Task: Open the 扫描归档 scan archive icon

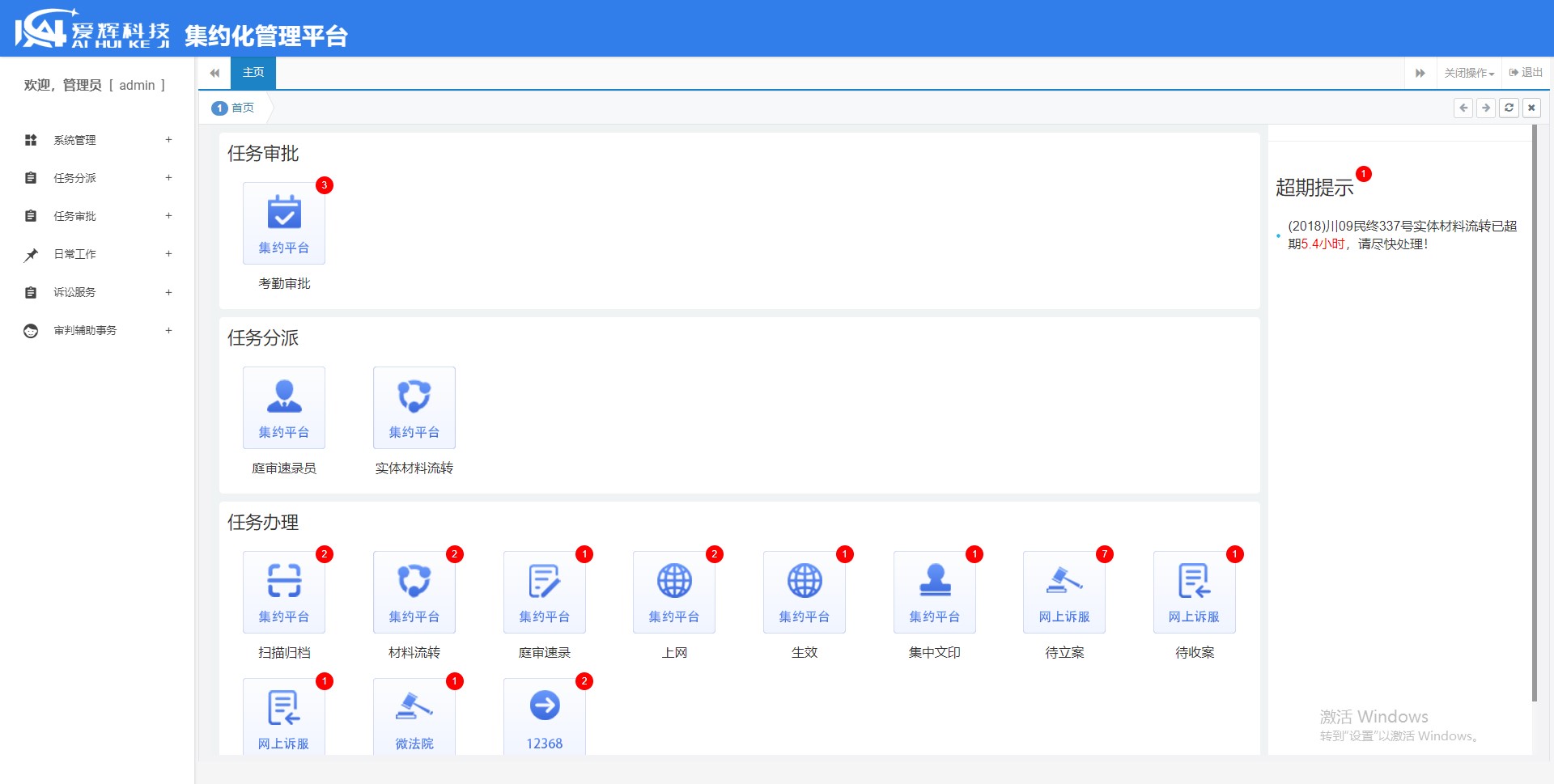Action: pos(284,592)
